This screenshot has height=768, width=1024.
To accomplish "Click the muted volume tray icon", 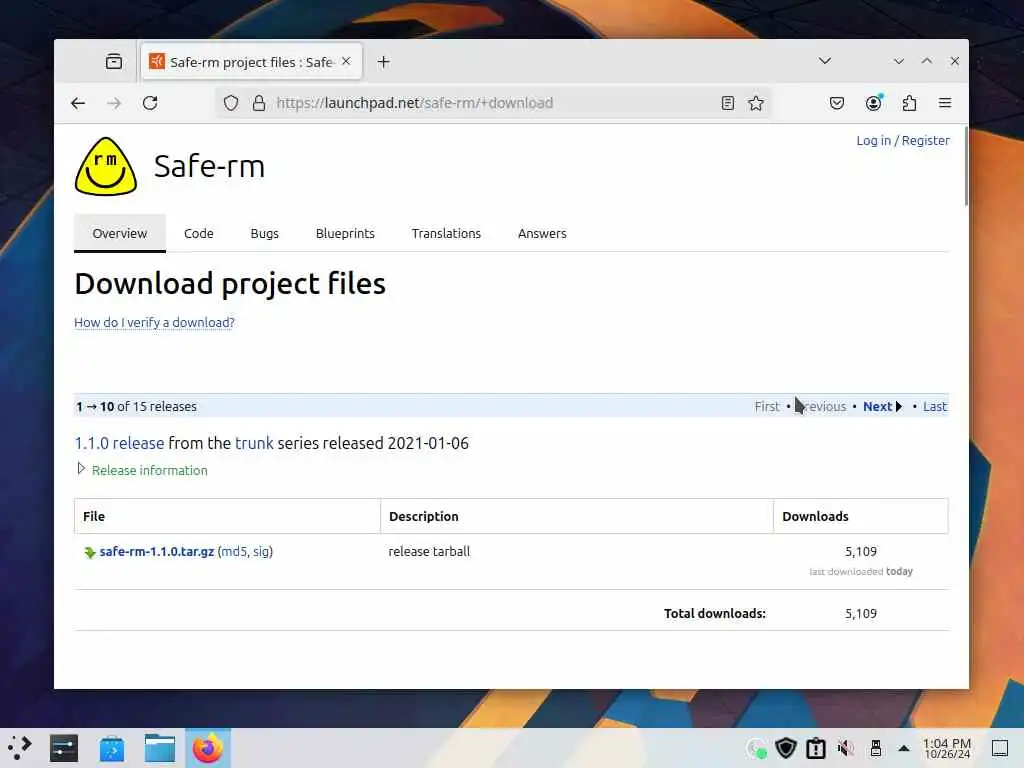I will 846,748.
